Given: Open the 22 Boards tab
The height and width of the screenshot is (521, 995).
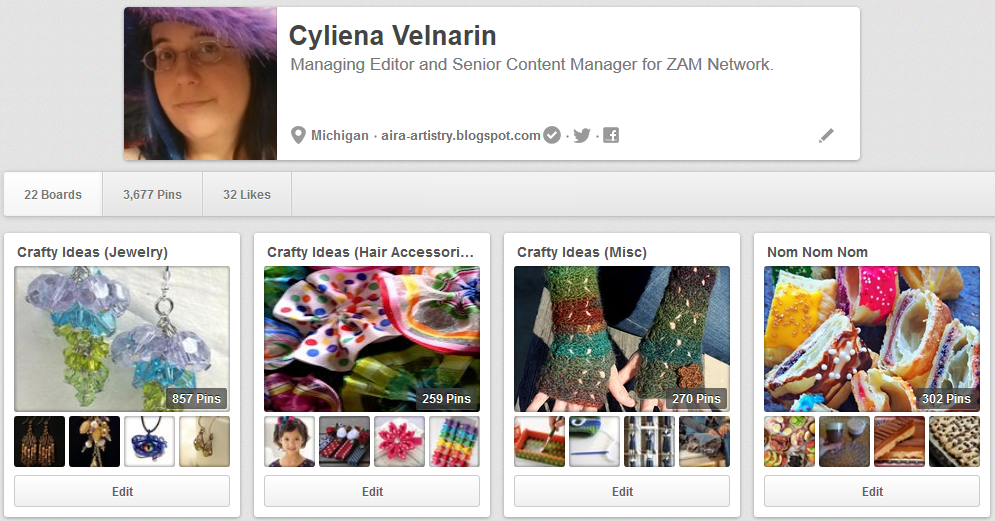Looking at the screenshot, I should [x=53, y=194].
